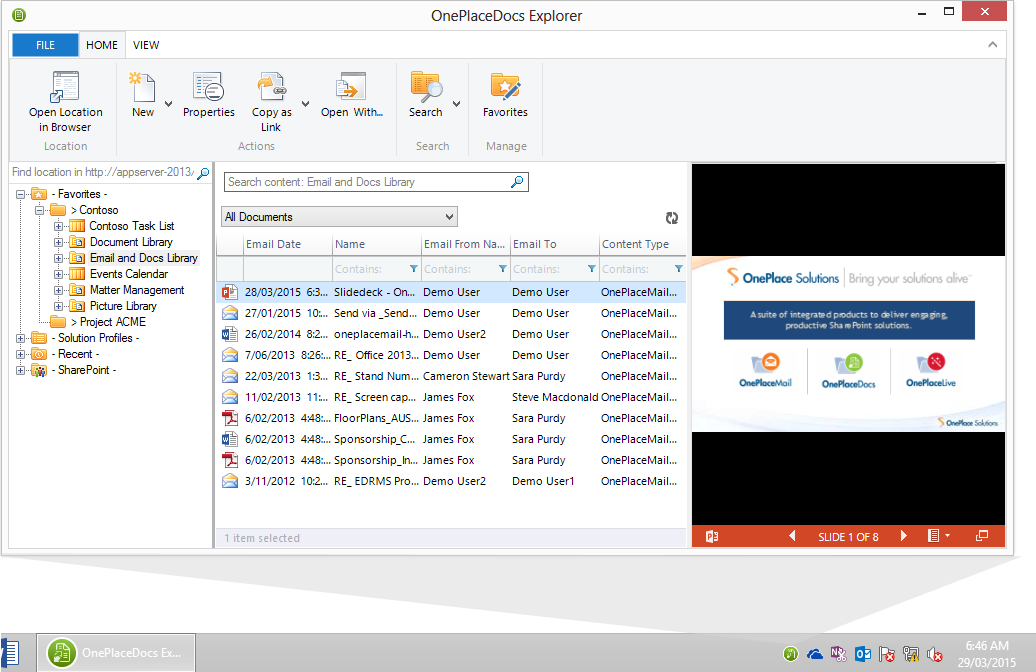Open the Properties ribbon button
Screen dimensions: 1036x672
208,88
